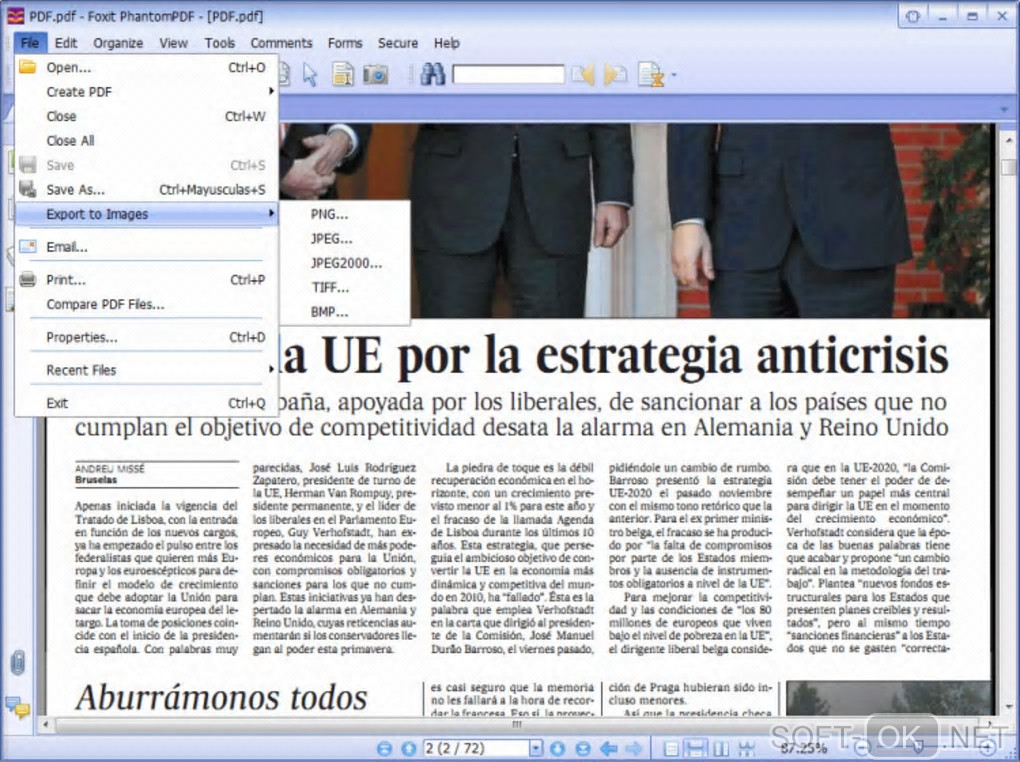Viewport: 1020px width, 762px height.
Task: Click the Email envelope icon
Action: click(27, 246)
